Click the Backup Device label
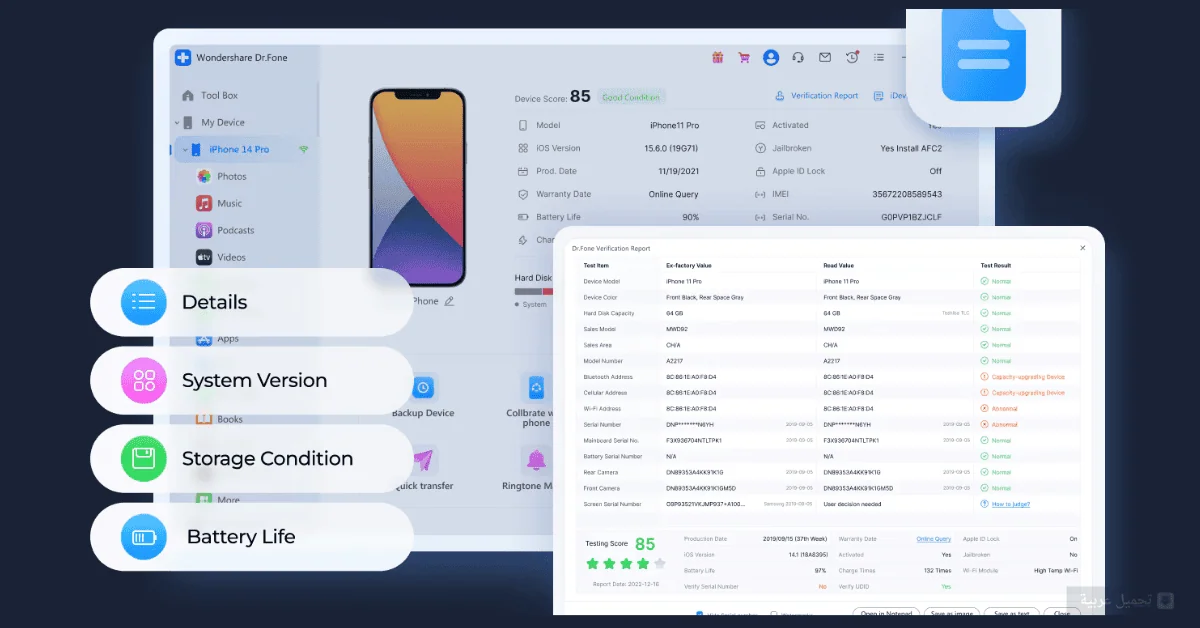This screenshot has height=628, width=1200. tap(423, 413)
